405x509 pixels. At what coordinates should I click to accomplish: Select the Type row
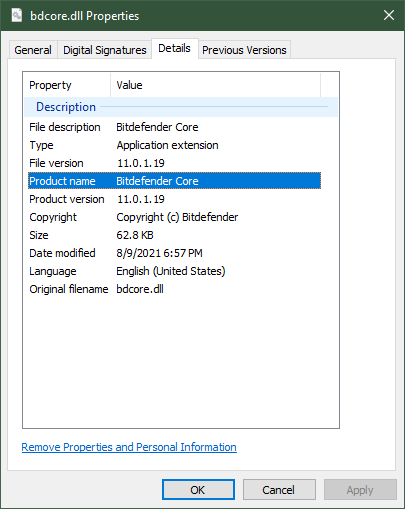(174, 145)
